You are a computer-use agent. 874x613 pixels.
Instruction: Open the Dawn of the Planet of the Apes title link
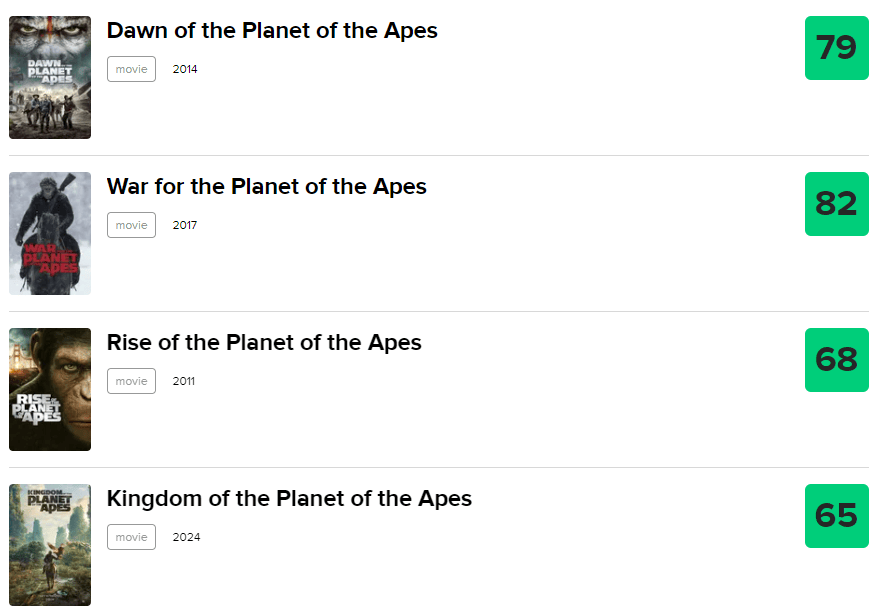tap(272, 30)
